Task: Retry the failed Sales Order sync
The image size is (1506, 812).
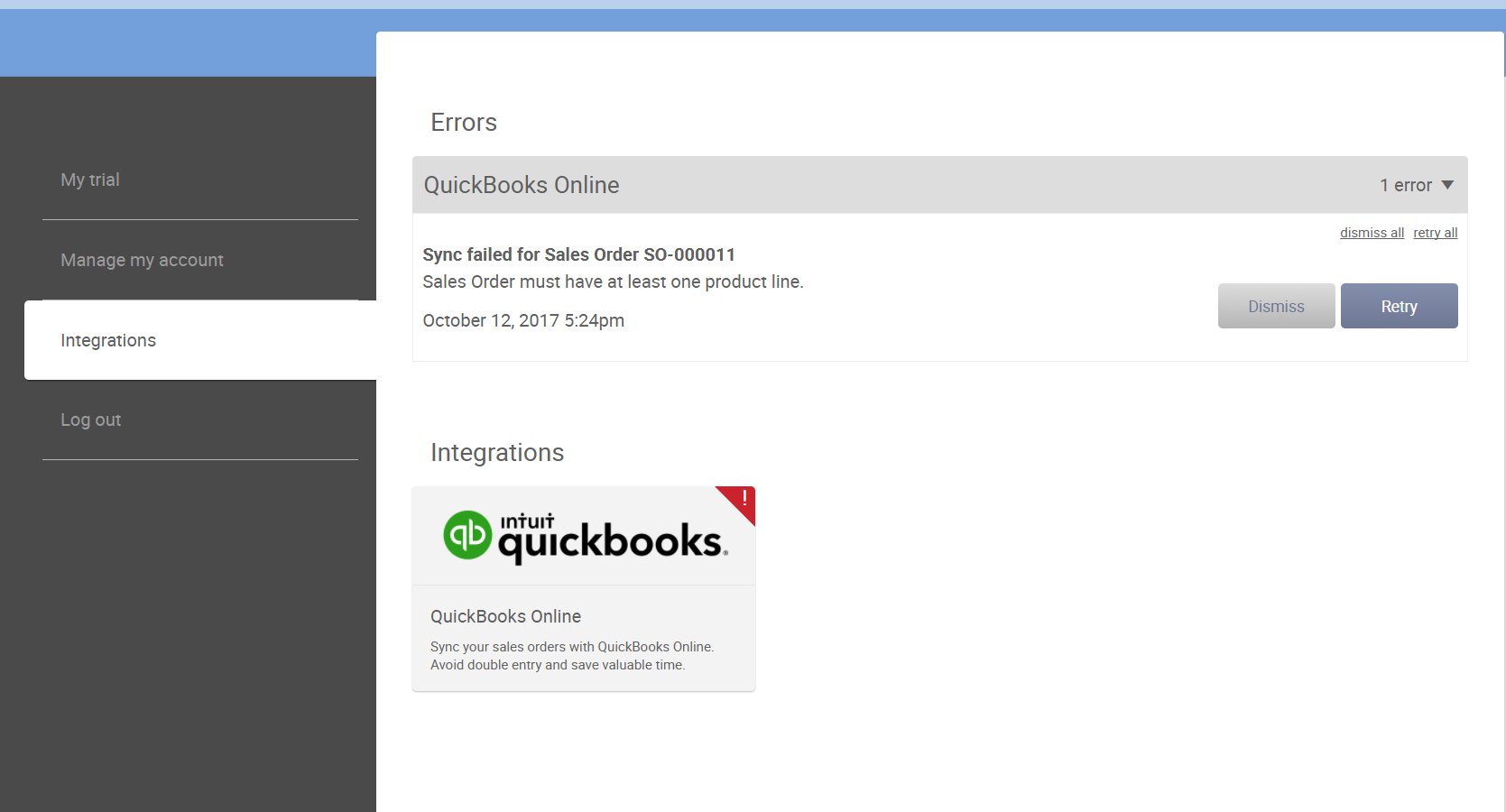Action: (1399, 306)
